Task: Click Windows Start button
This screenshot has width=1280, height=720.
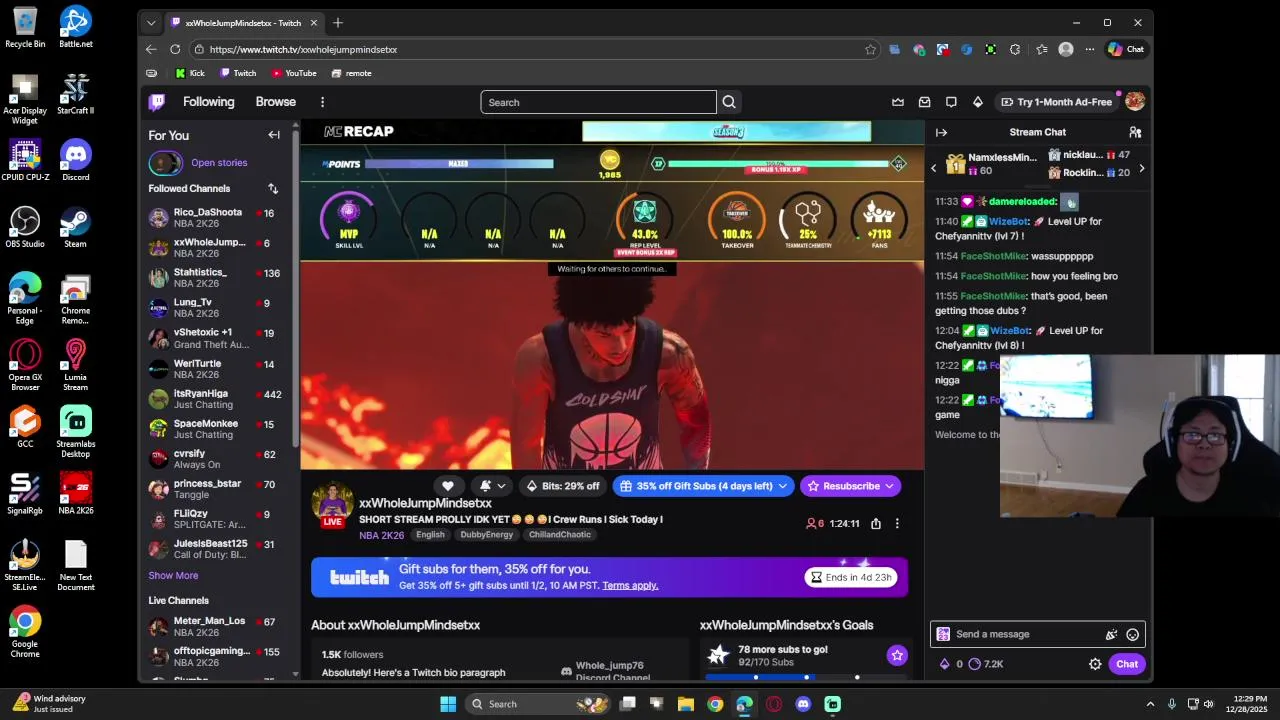Action: point(448,704)
